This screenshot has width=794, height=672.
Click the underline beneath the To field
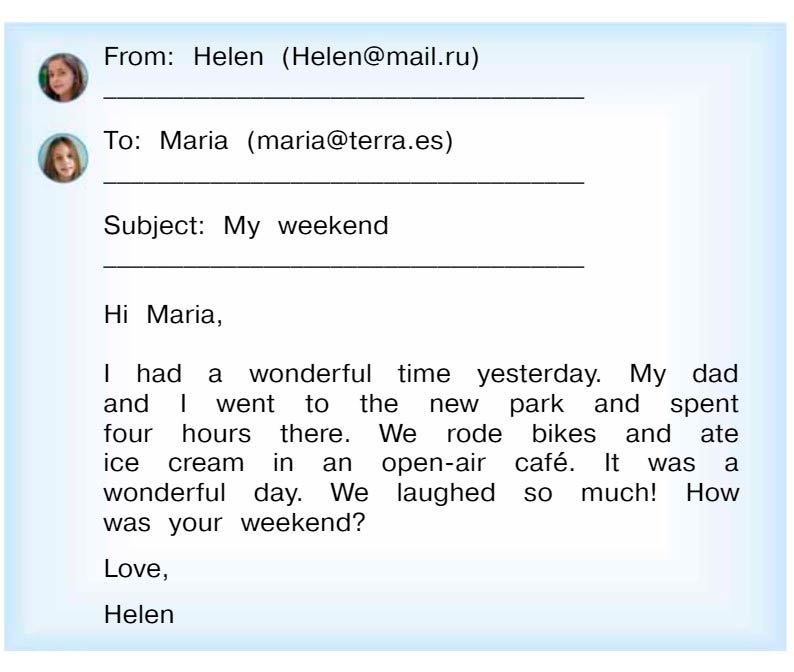pyautogui.click(x=343, y=180)
